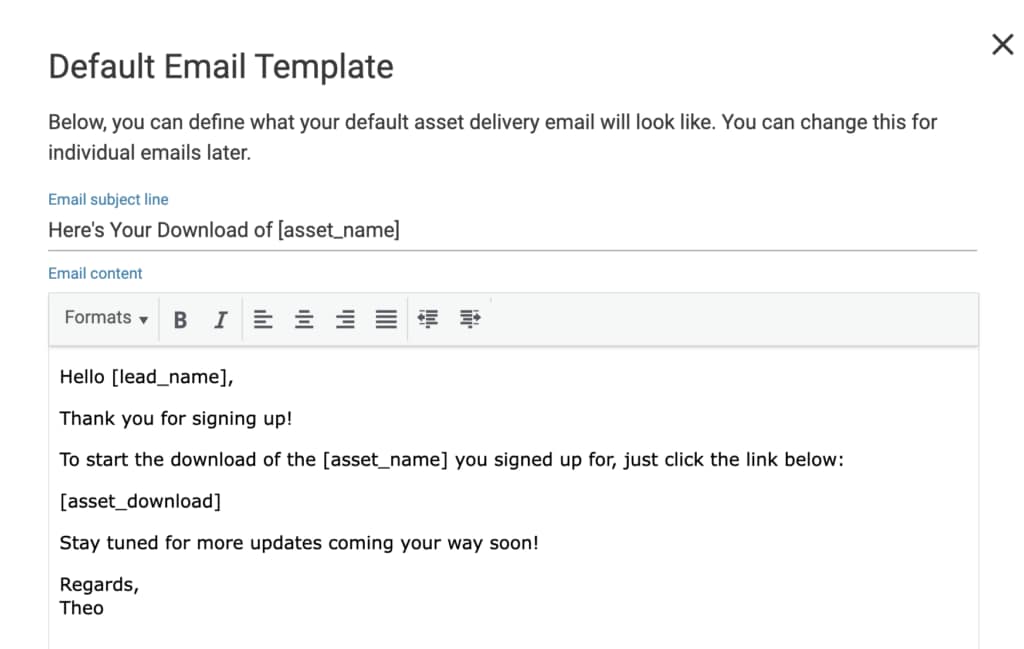Viewport: 1024px width, 649px height.
Task: Center-align the email content
Action: coord(304,319)
